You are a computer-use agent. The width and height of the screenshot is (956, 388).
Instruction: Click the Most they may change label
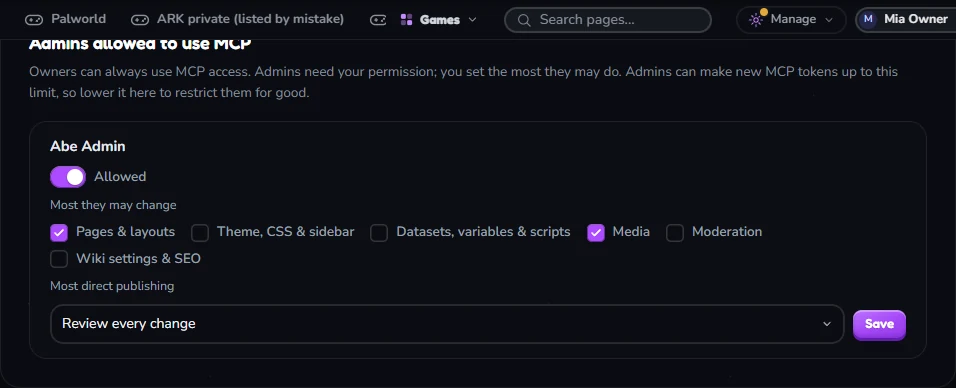[x=113, y=205]
